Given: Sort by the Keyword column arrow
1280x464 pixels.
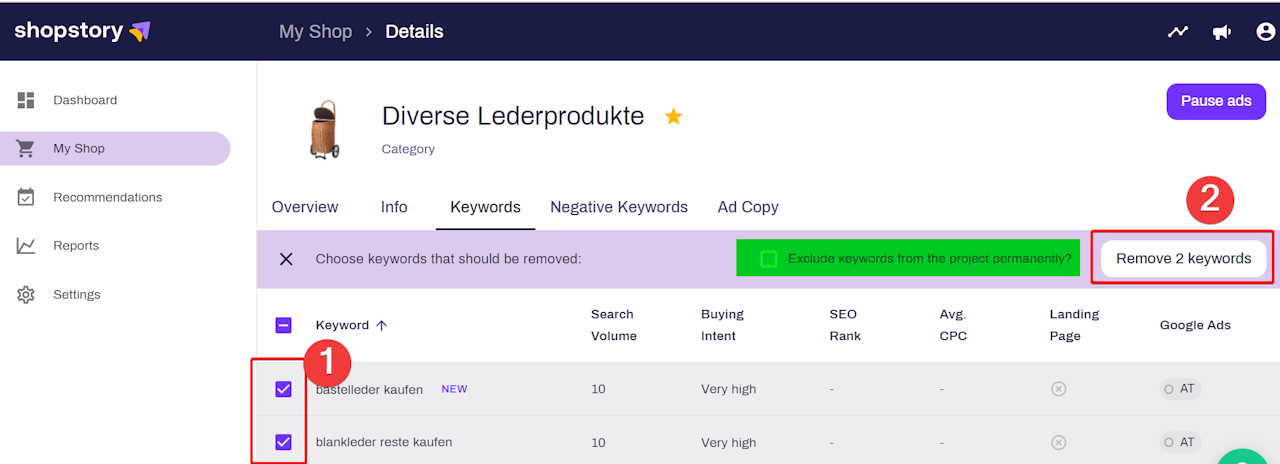Looking at the screenshot, I should (382, 325).
